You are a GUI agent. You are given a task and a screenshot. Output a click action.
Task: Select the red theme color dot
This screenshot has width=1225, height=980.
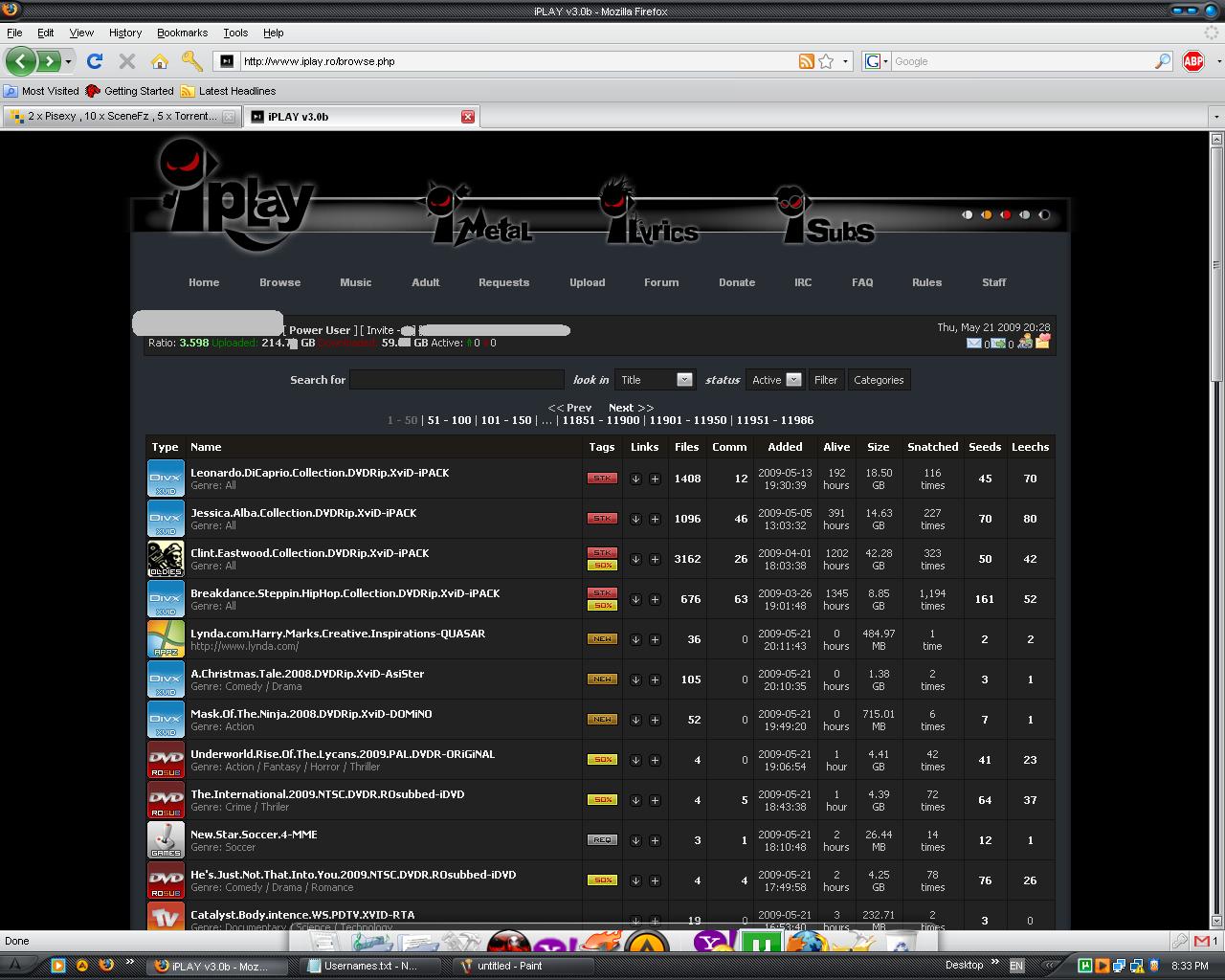1006,214
